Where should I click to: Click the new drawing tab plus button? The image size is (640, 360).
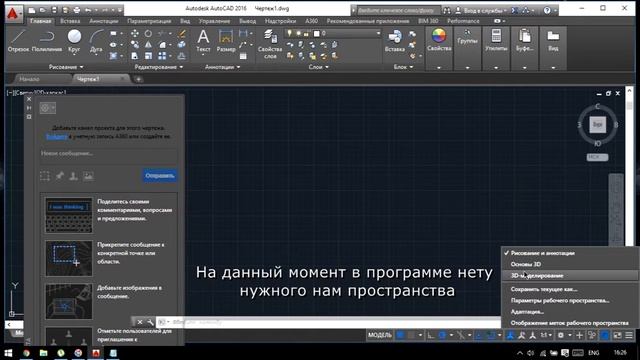click(138, 79)
